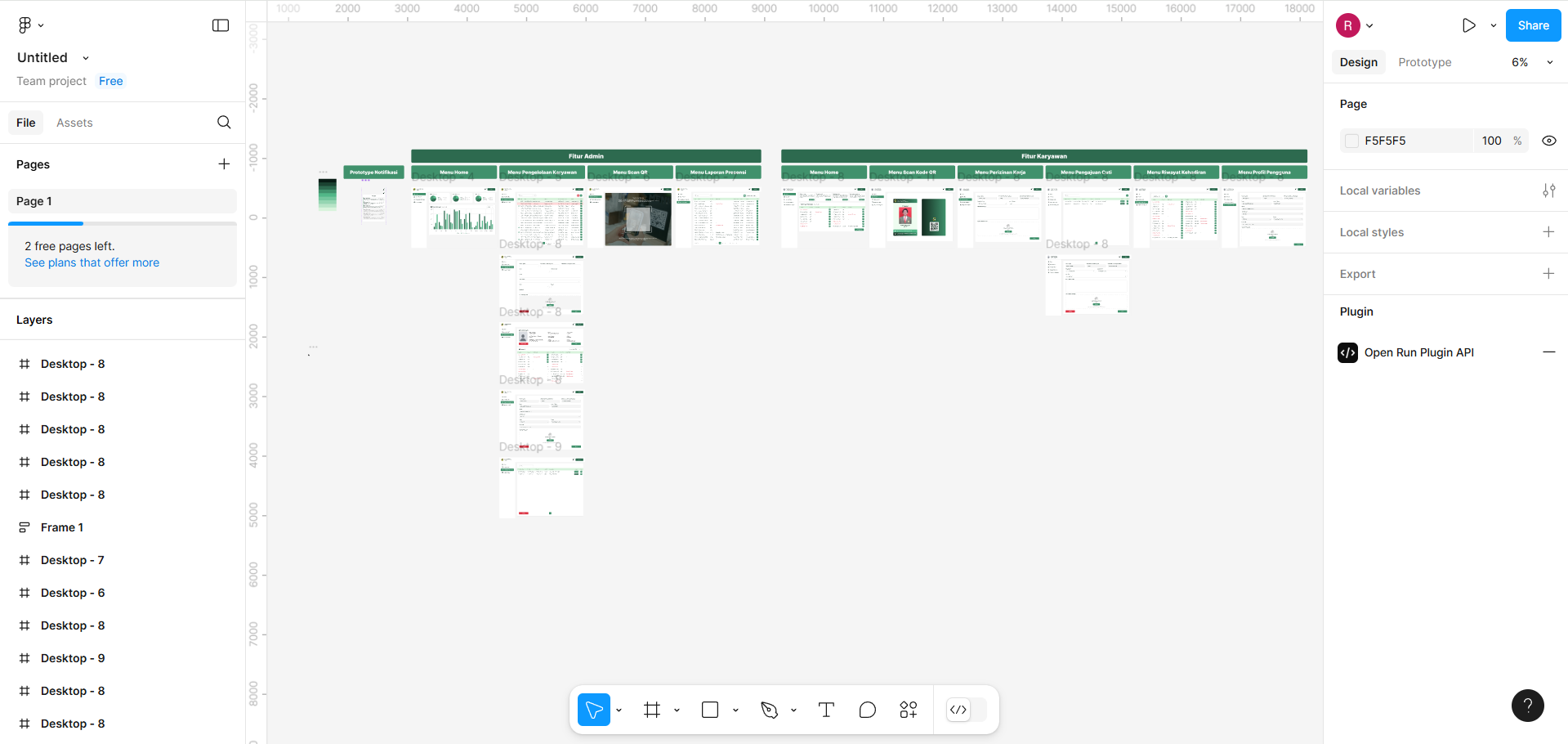This screenshot has height=744, width=1568.
Task: Select the Rectangle shape tool
Action: click(710, 710)
